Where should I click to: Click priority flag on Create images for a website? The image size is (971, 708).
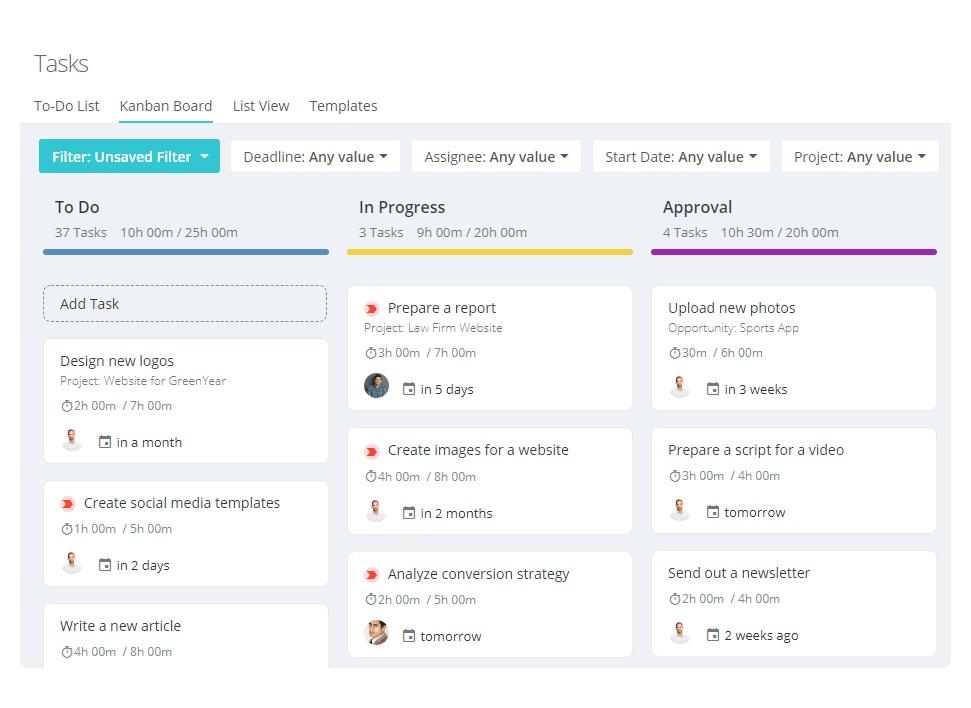tap(372, 451)
